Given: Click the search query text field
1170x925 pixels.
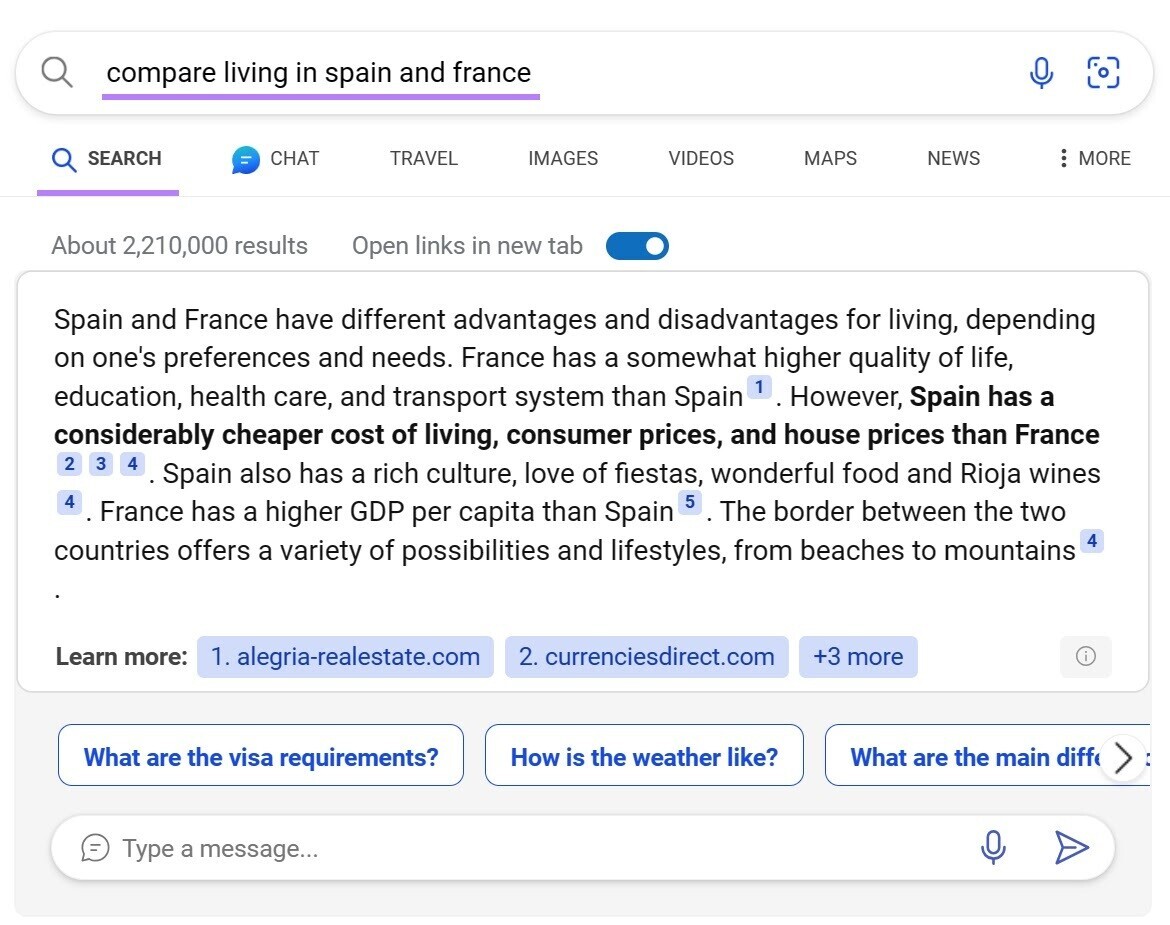Looking at the screenshot, I should 320,72.
